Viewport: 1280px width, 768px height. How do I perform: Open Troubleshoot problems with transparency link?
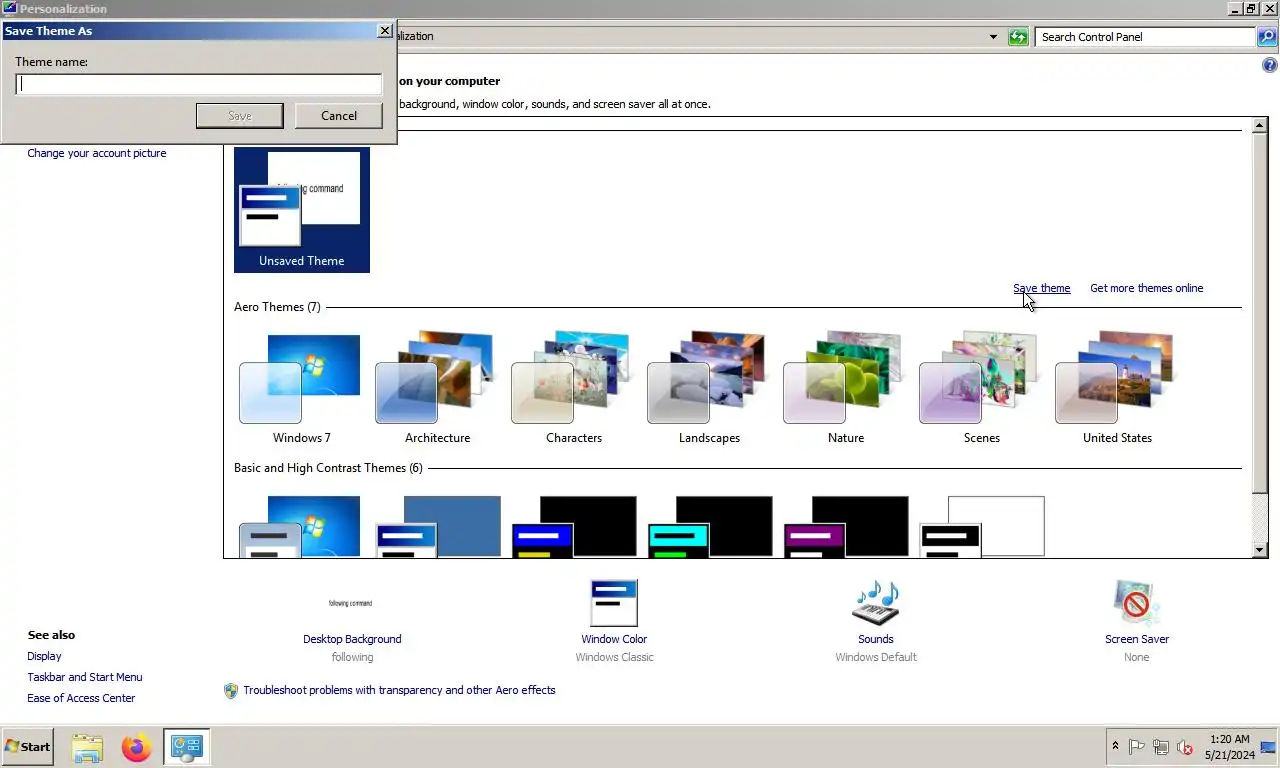(x=399, y=690)
